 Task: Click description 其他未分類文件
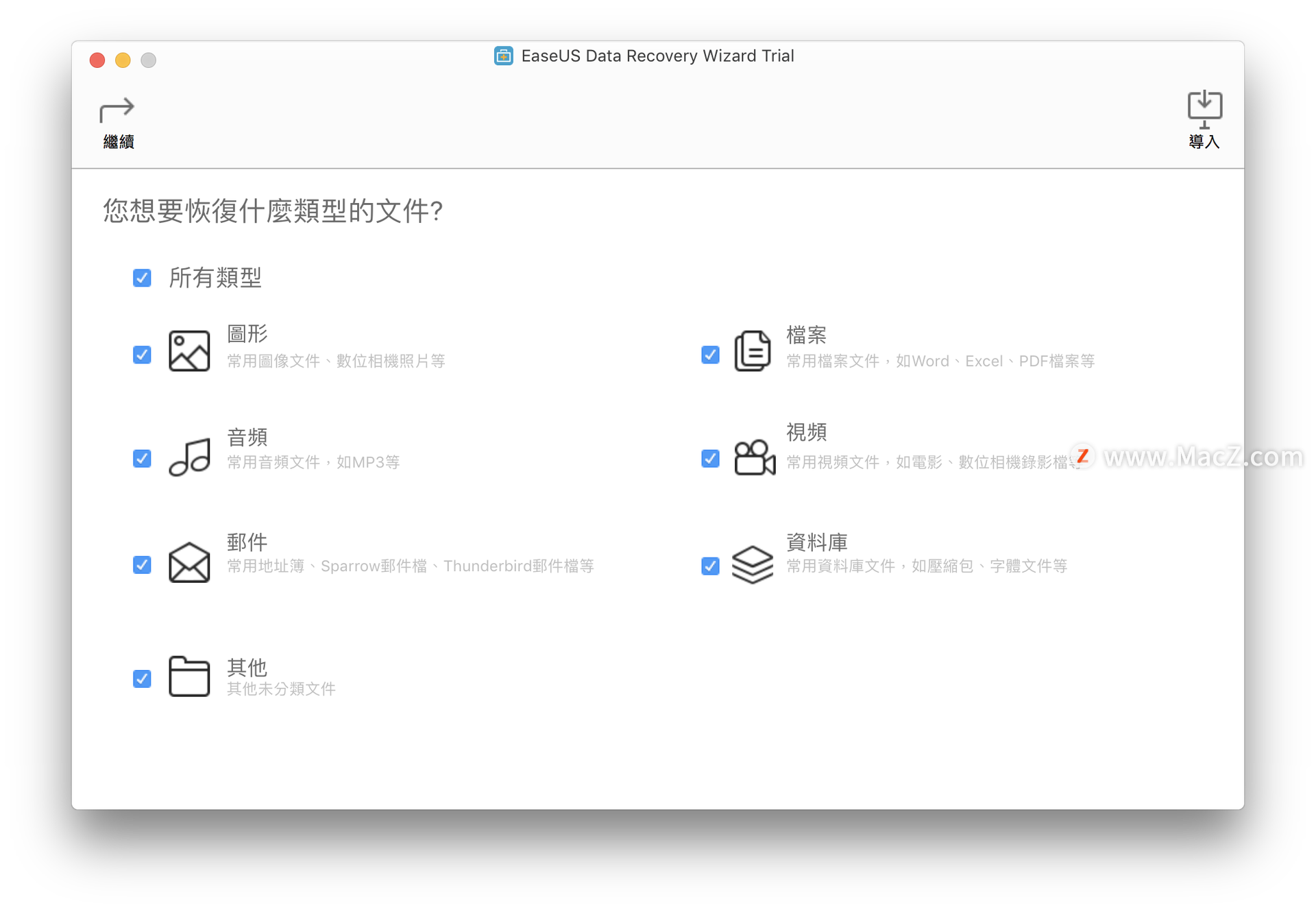(281, 688)
